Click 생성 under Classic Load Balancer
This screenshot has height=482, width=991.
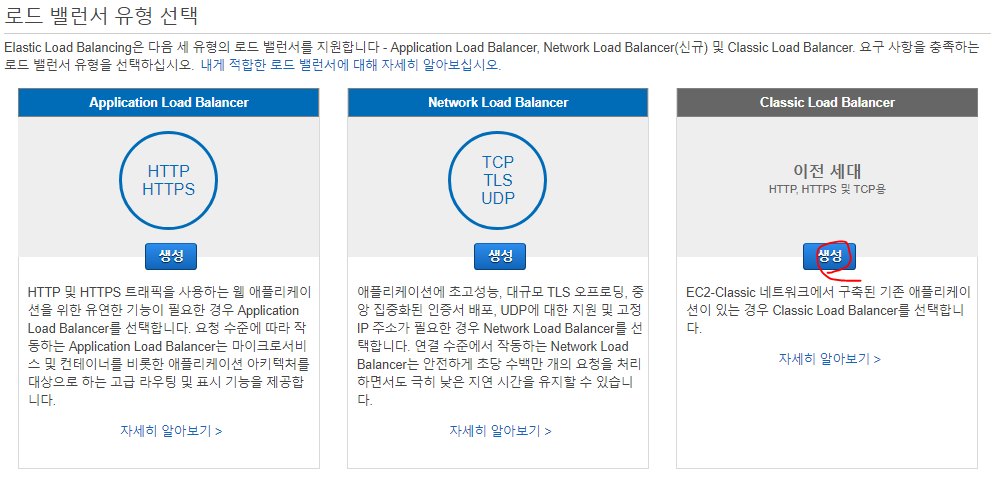click(x=829, y=256)
